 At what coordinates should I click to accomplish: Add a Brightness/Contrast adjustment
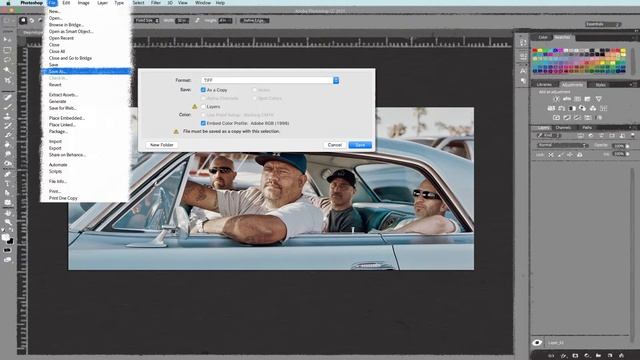click(x=556, y=99)
